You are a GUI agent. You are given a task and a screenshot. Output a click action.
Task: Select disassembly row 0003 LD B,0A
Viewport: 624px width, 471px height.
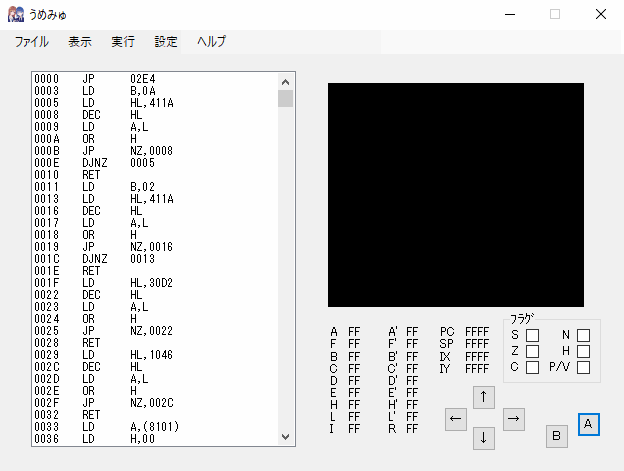[x=155, y=91]
